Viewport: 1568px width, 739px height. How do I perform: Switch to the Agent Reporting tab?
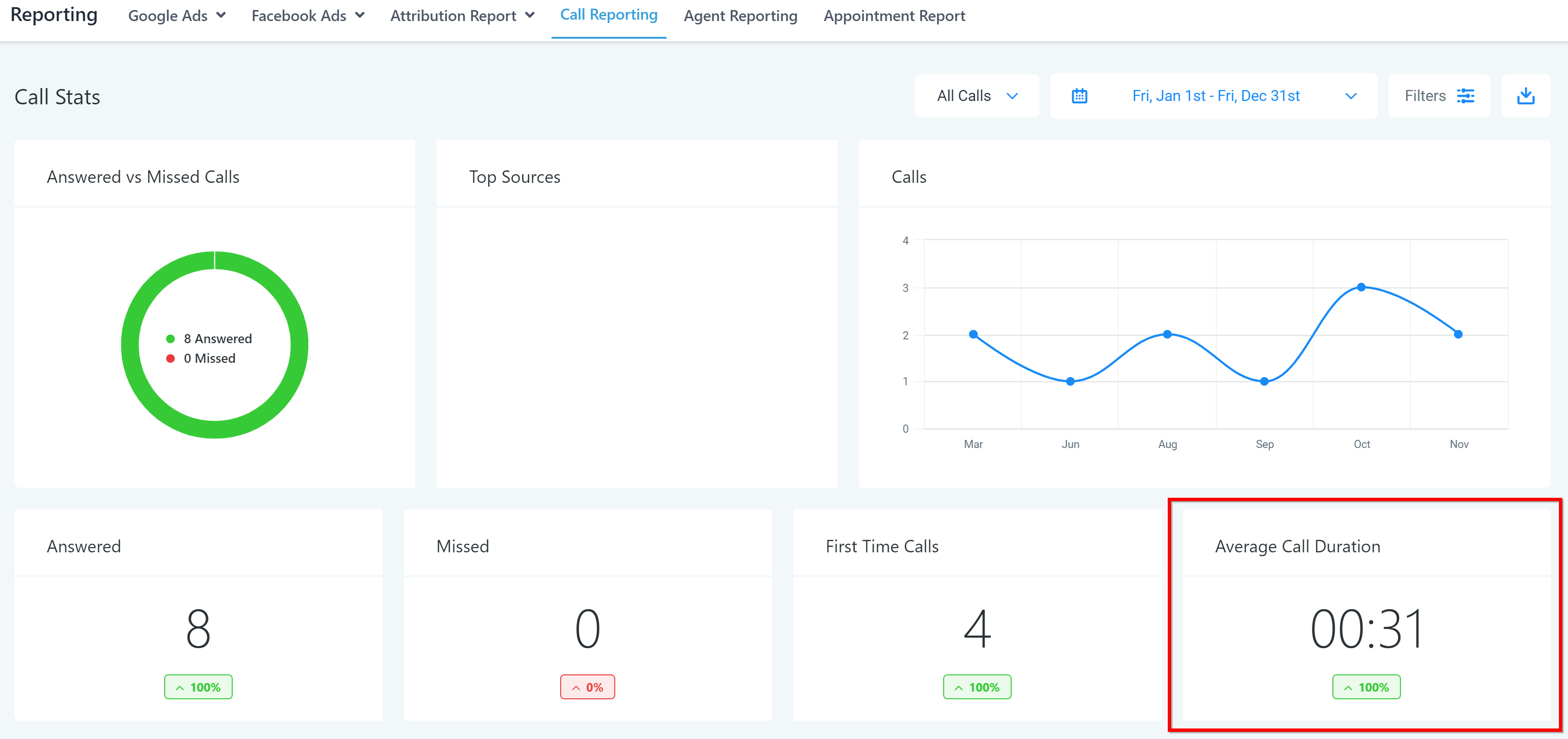pyautogui.click(x=740, y=16)
